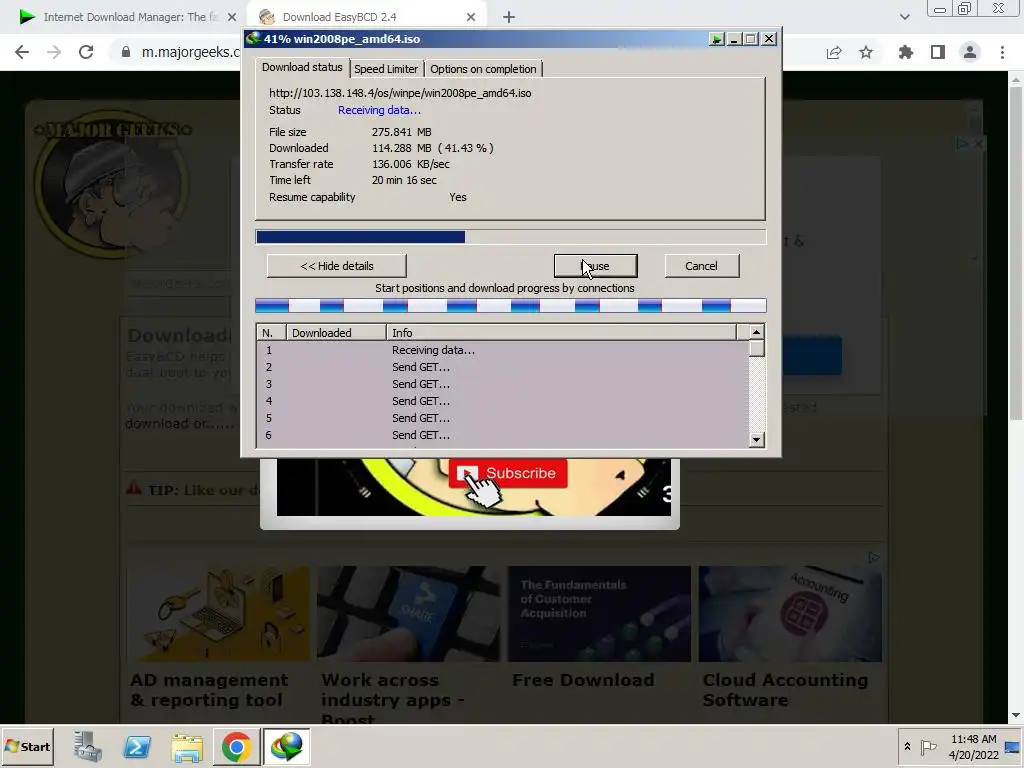This screenshot has width=1024, height=768.
Task: Switch to Chrome in taskbar
Action: tap(236, 746)
